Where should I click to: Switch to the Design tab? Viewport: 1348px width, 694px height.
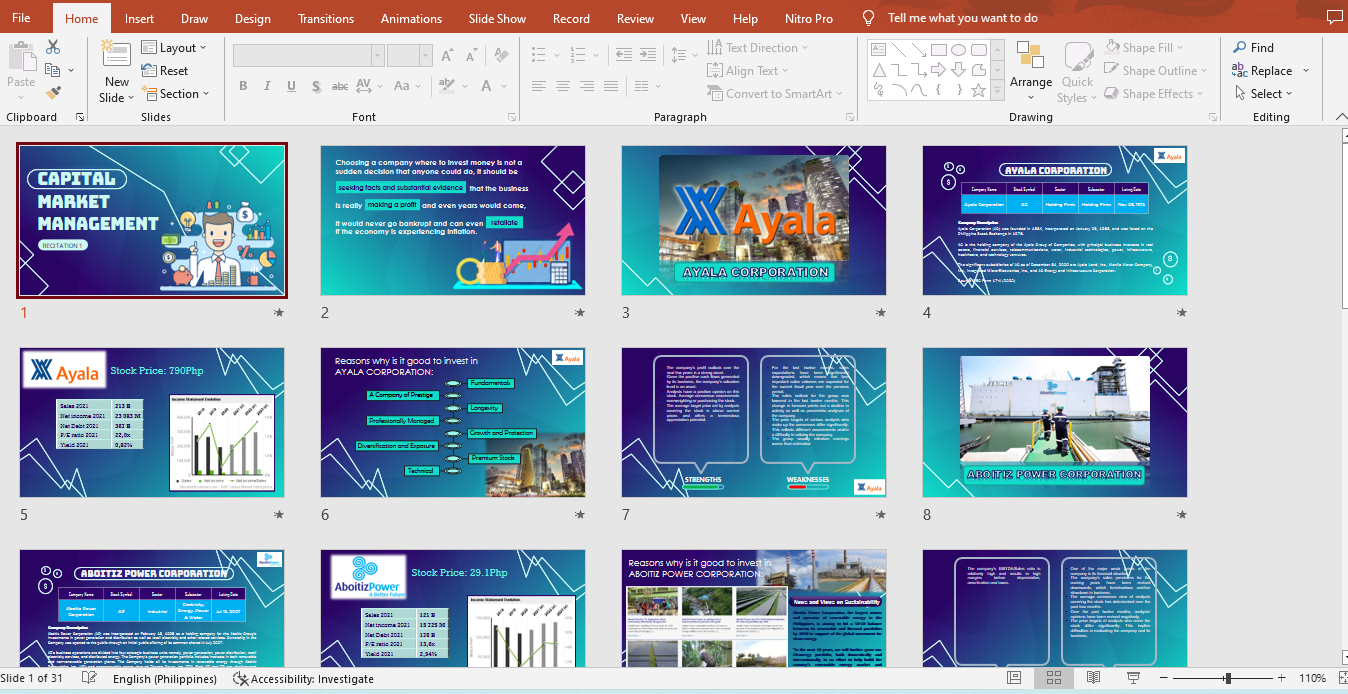point(252,18)
